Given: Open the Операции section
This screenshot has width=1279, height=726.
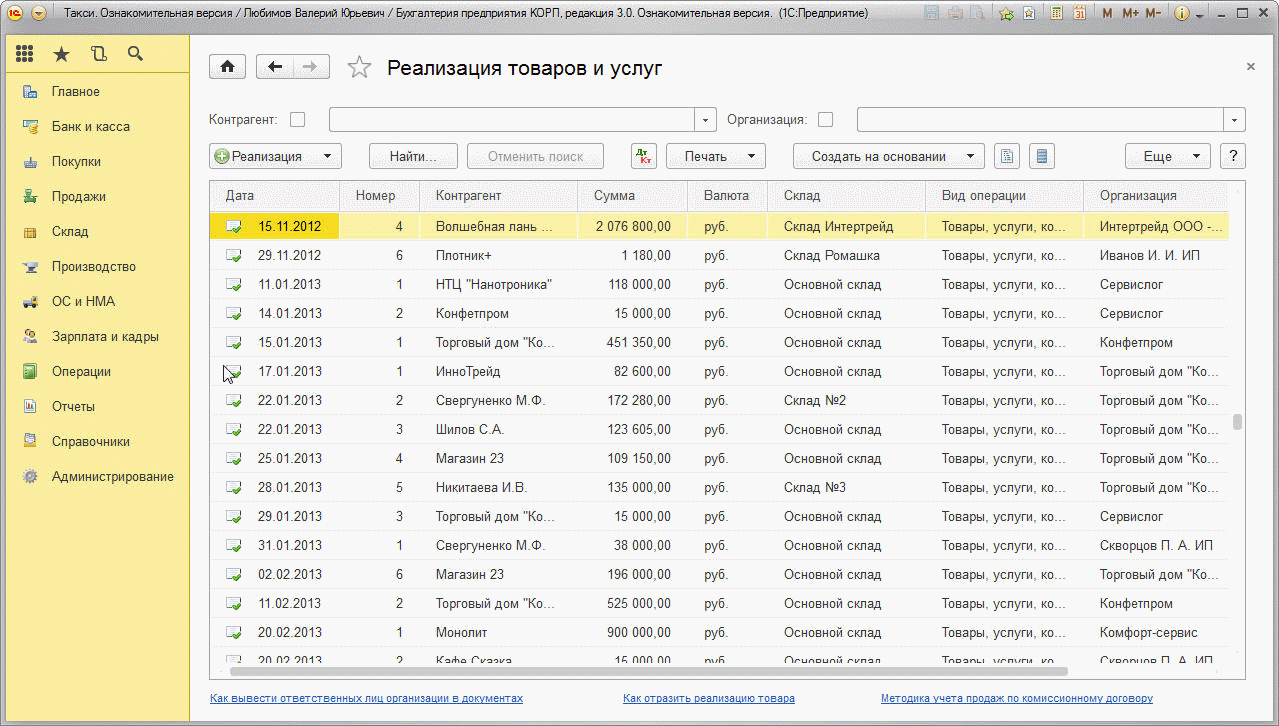Looking at the screenshot, I should point(95,371).
